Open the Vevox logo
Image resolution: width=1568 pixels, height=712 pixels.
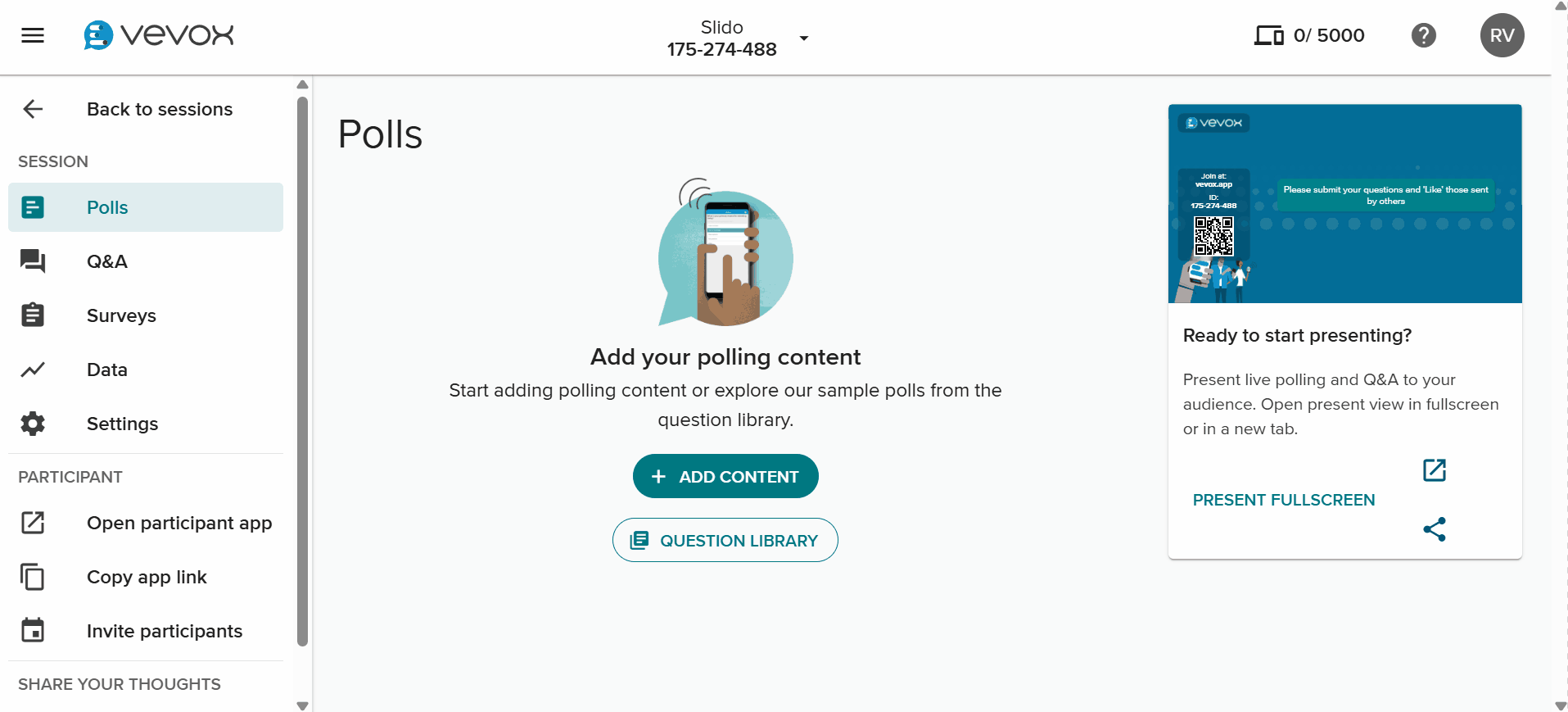[x=158, y=35]
